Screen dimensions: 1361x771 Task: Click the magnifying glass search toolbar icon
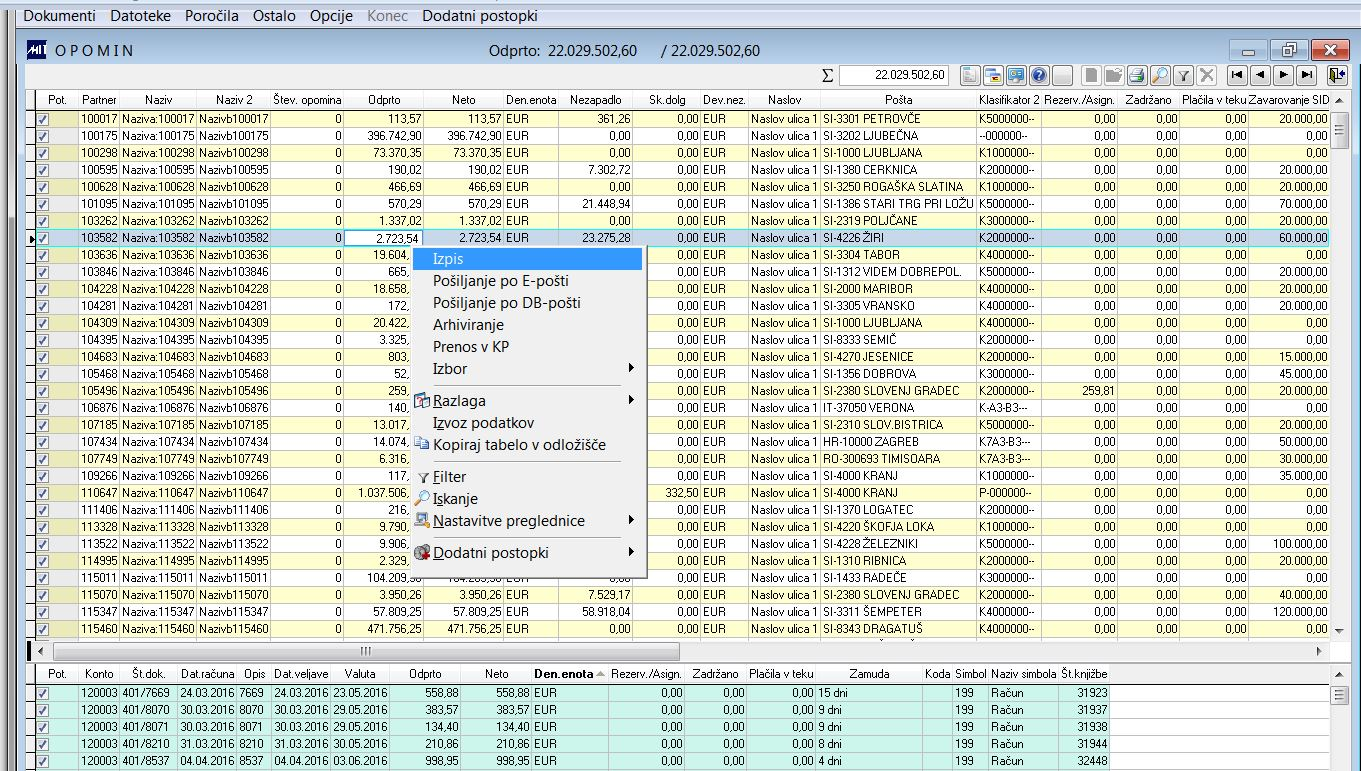coord(1159,75)
